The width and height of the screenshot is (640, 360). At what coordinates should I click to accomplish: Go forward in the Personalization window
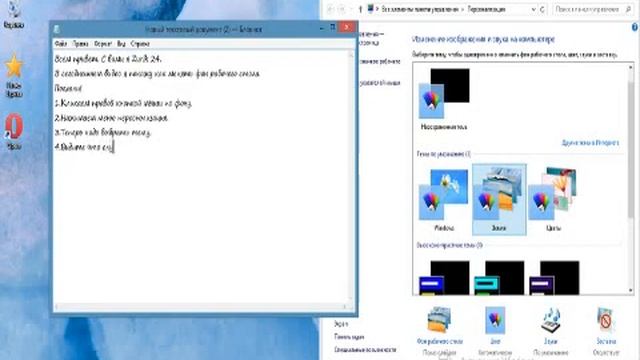pos(342,9)
